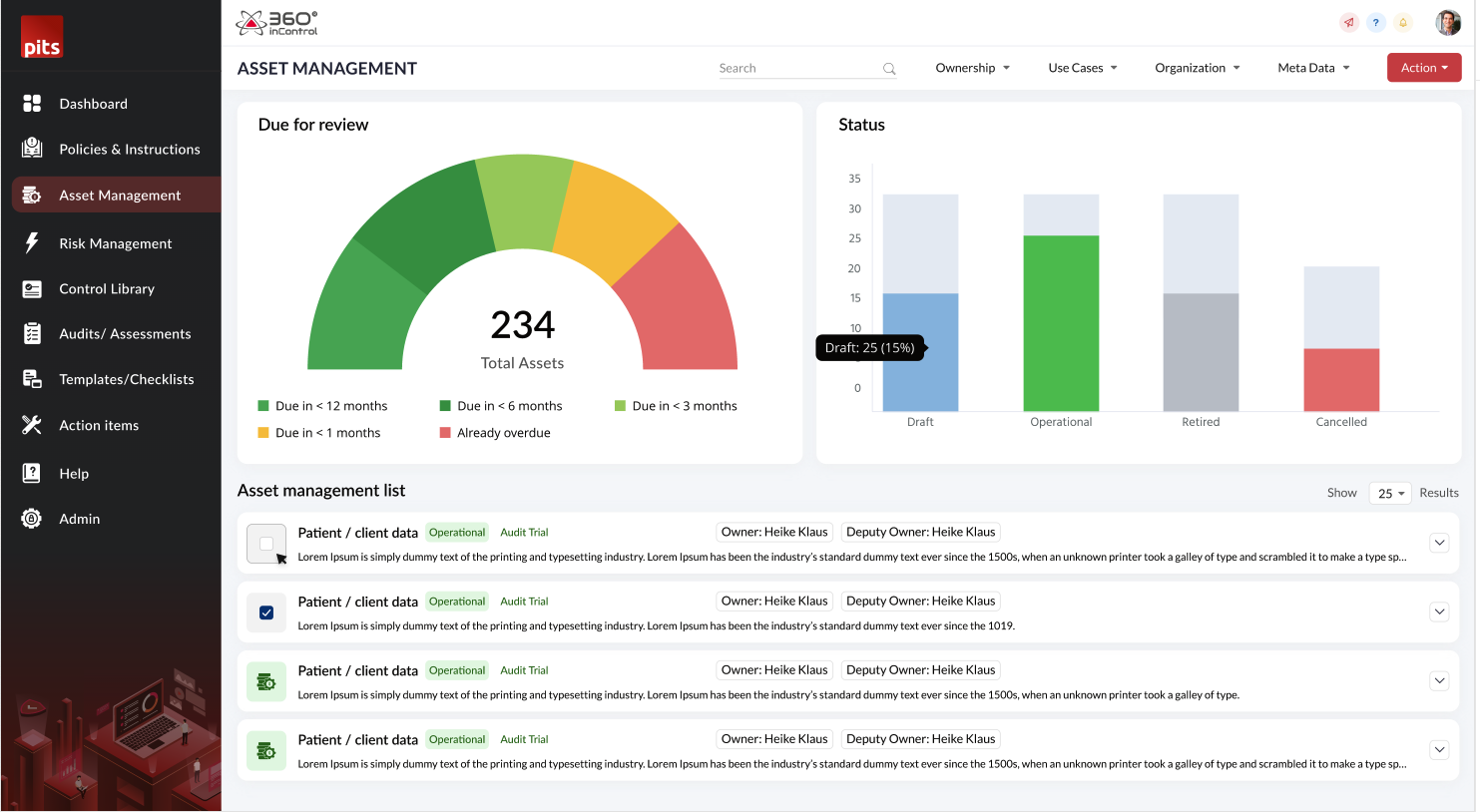Open the Audit Trial link on the fourth asset
Viewport: 1480px width, 812px height.
click(524, 738)
